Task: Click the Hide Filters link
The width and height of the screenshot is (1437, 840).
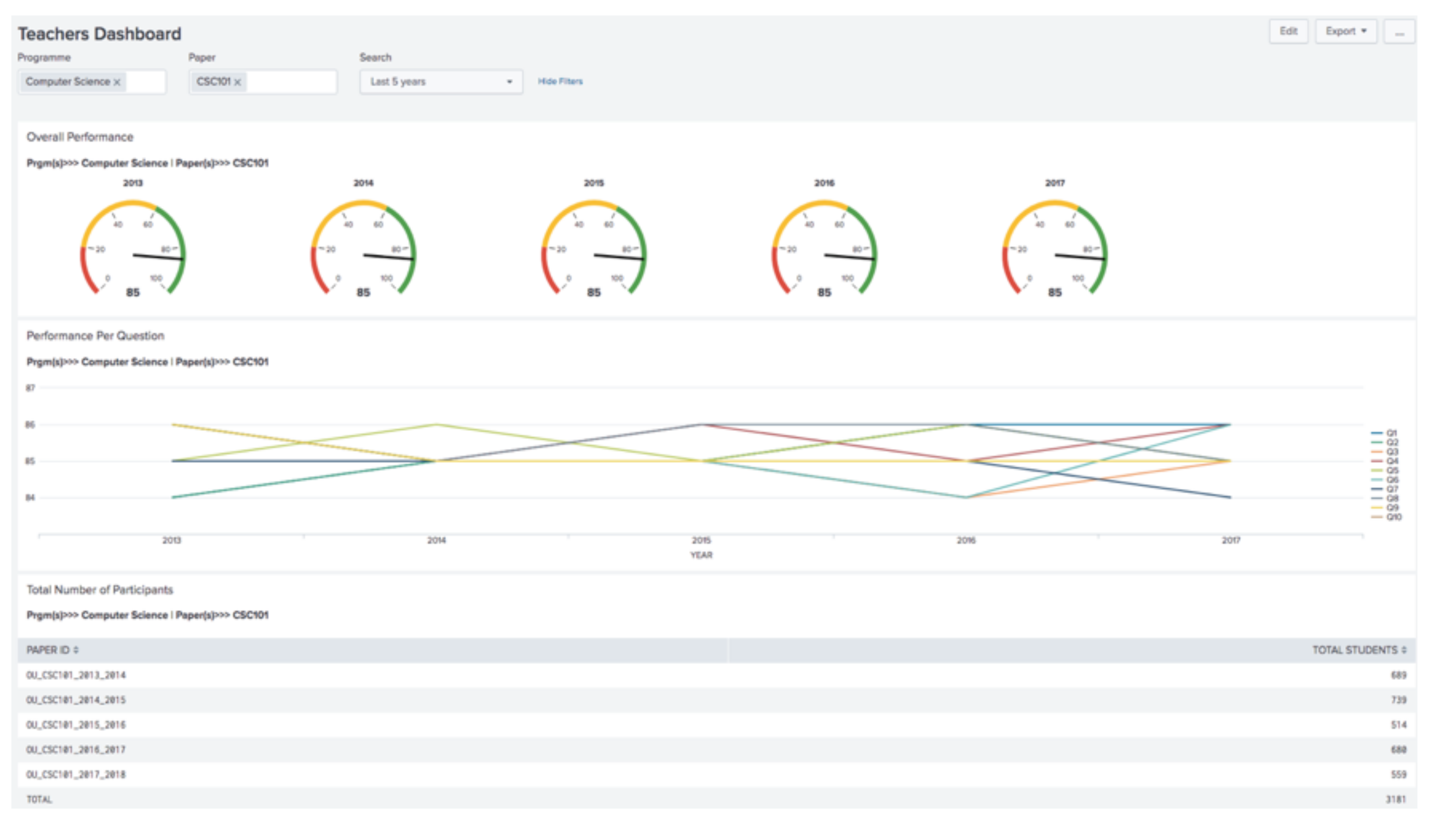Action: pyautogui.click(x=560, y=82)
